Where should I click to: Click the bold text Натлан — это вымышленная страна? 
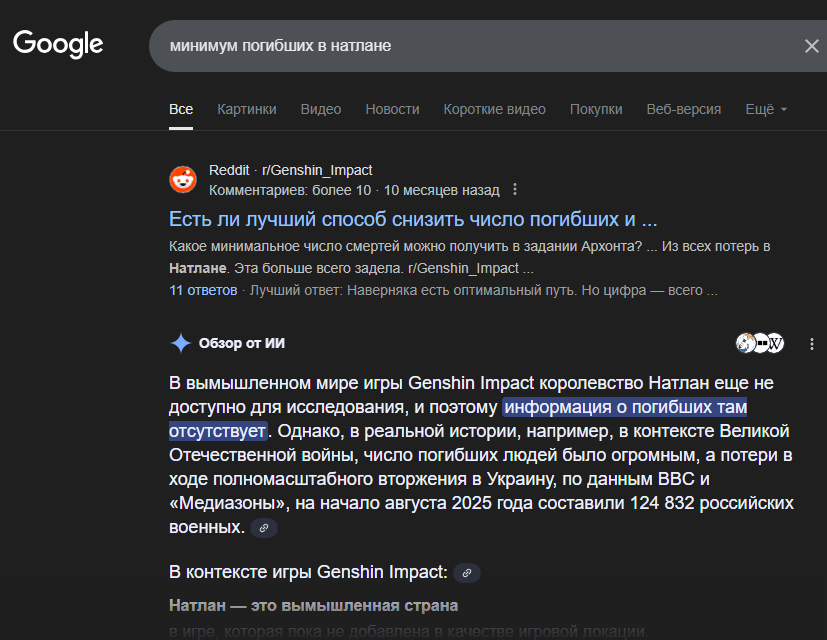tap(313, 605)
